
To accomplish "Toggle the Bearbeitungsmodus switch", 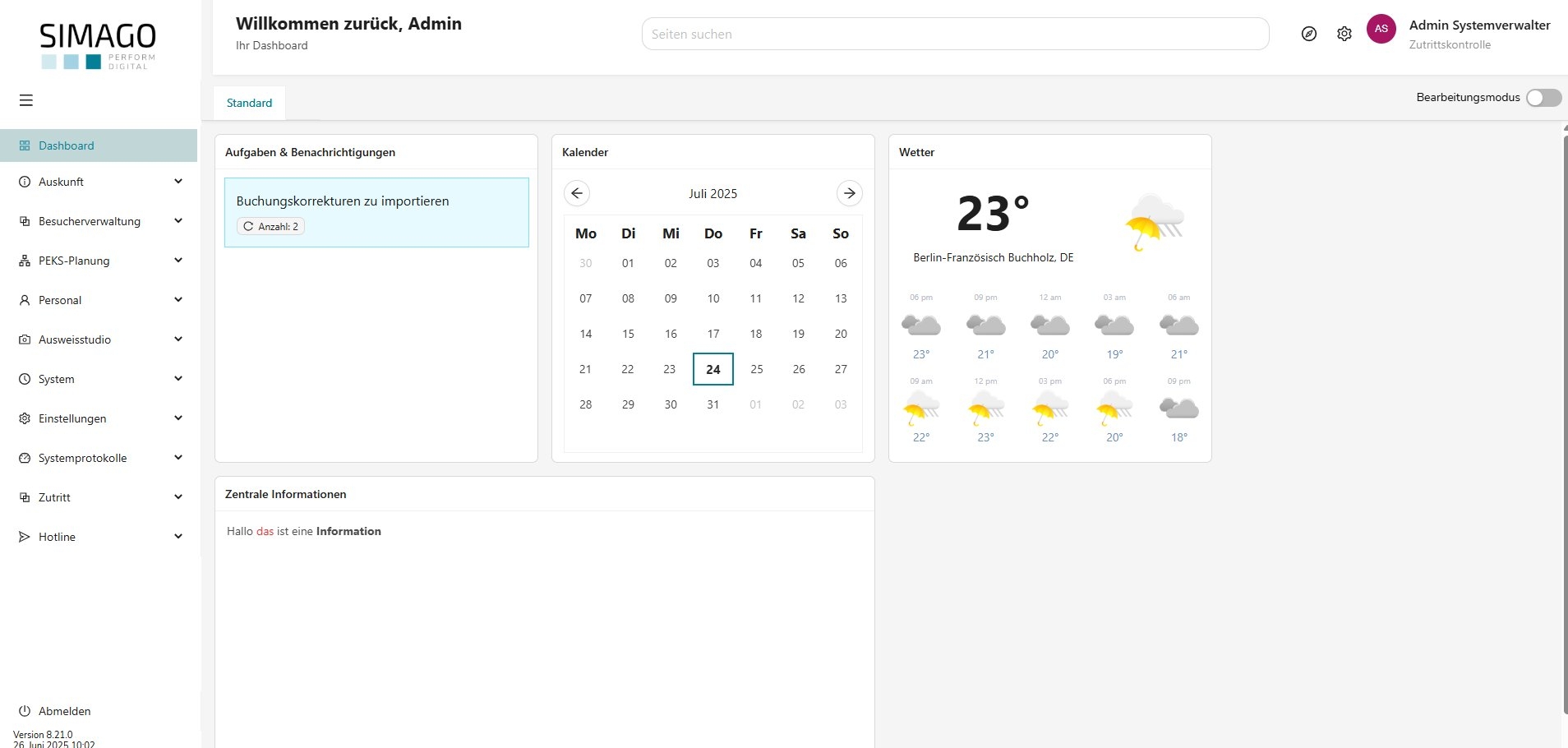I will [x=1543, y=98].
